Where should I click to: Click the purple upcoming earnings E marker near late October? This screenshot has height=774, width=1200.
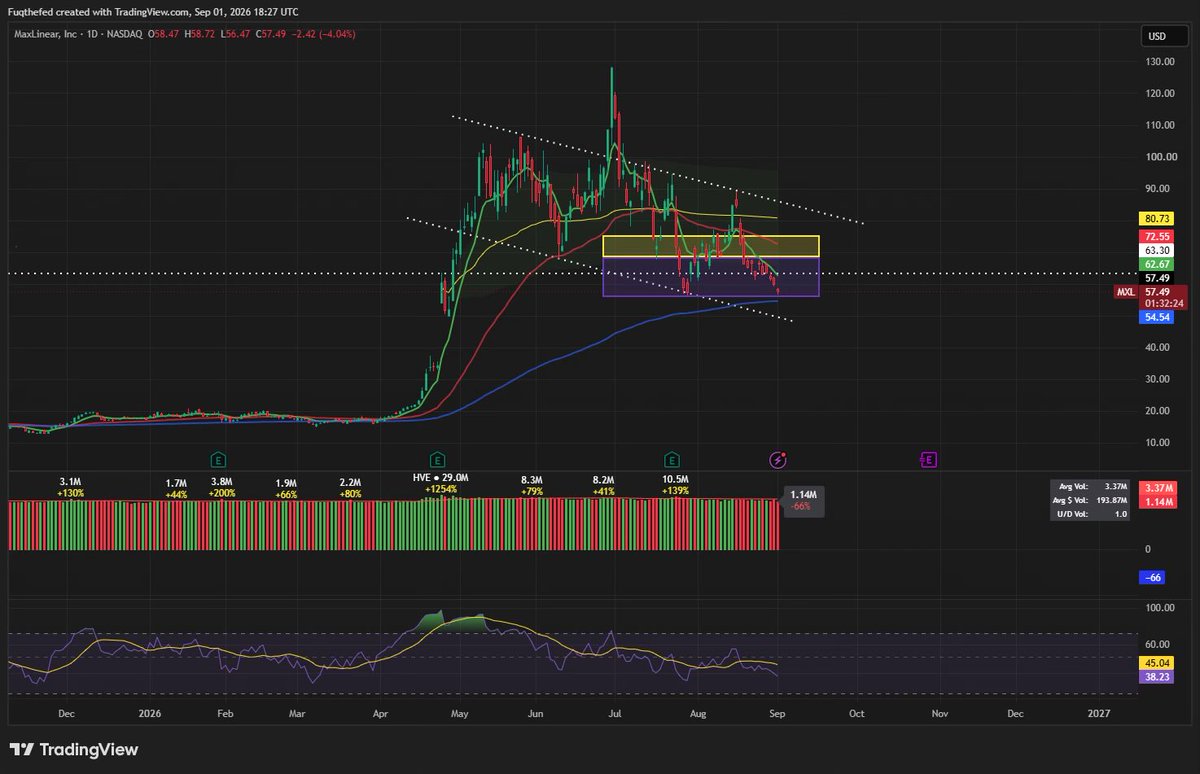928,460
